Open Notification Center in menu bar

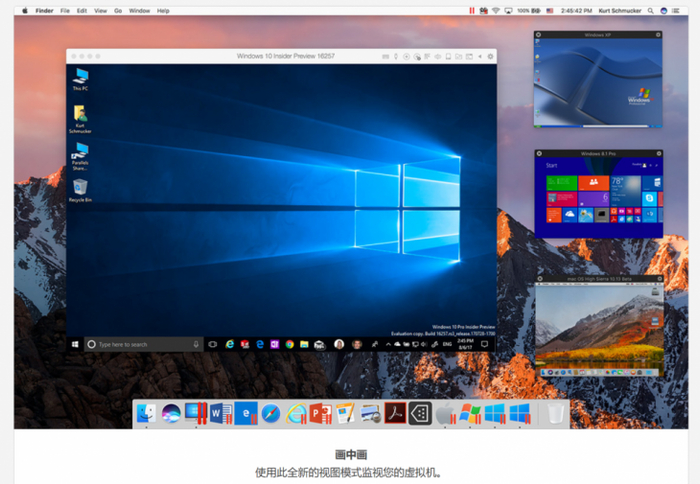676,10
